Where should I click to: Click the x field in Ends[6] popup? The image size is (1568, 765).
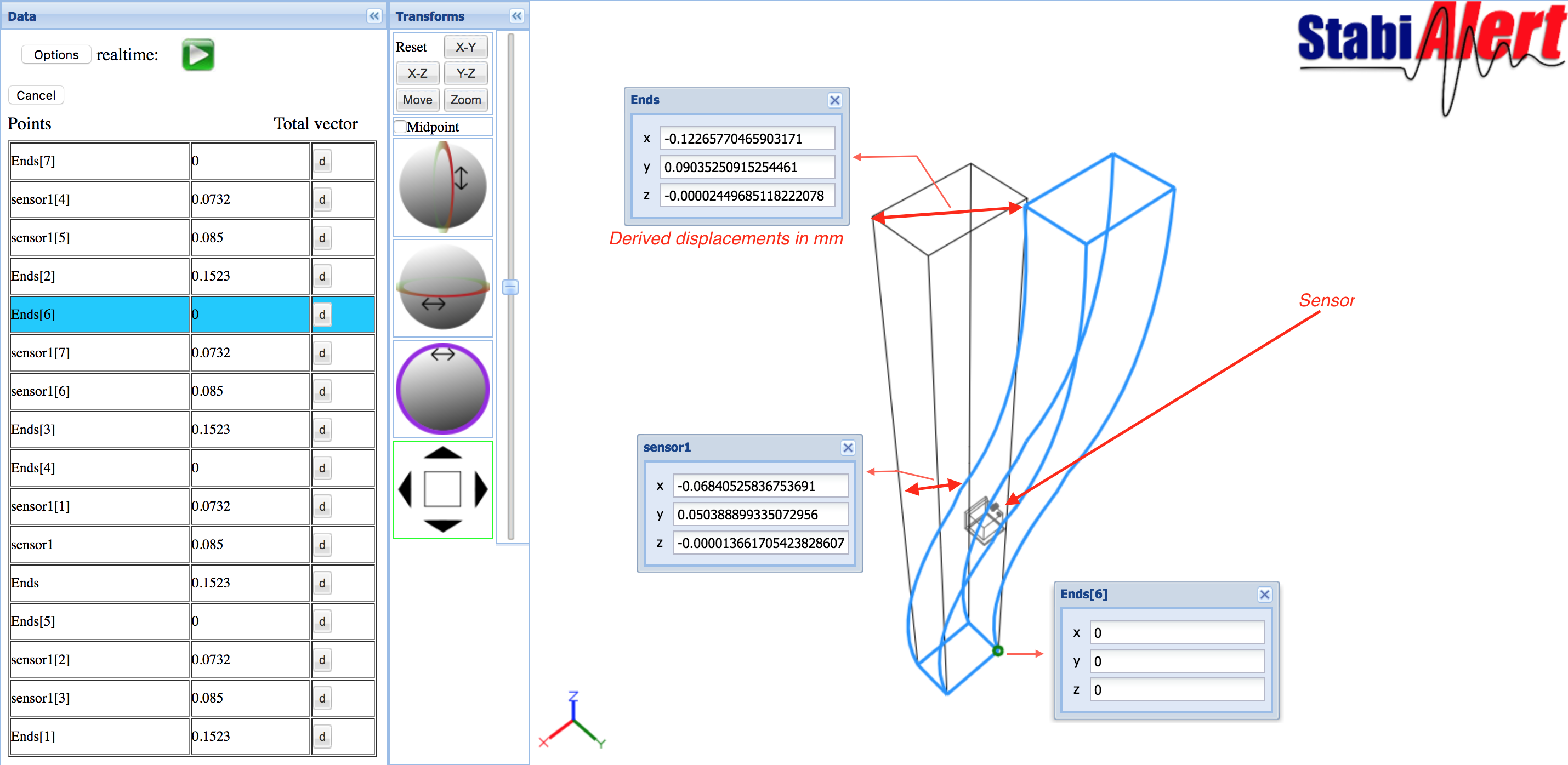pos(1177,633)
